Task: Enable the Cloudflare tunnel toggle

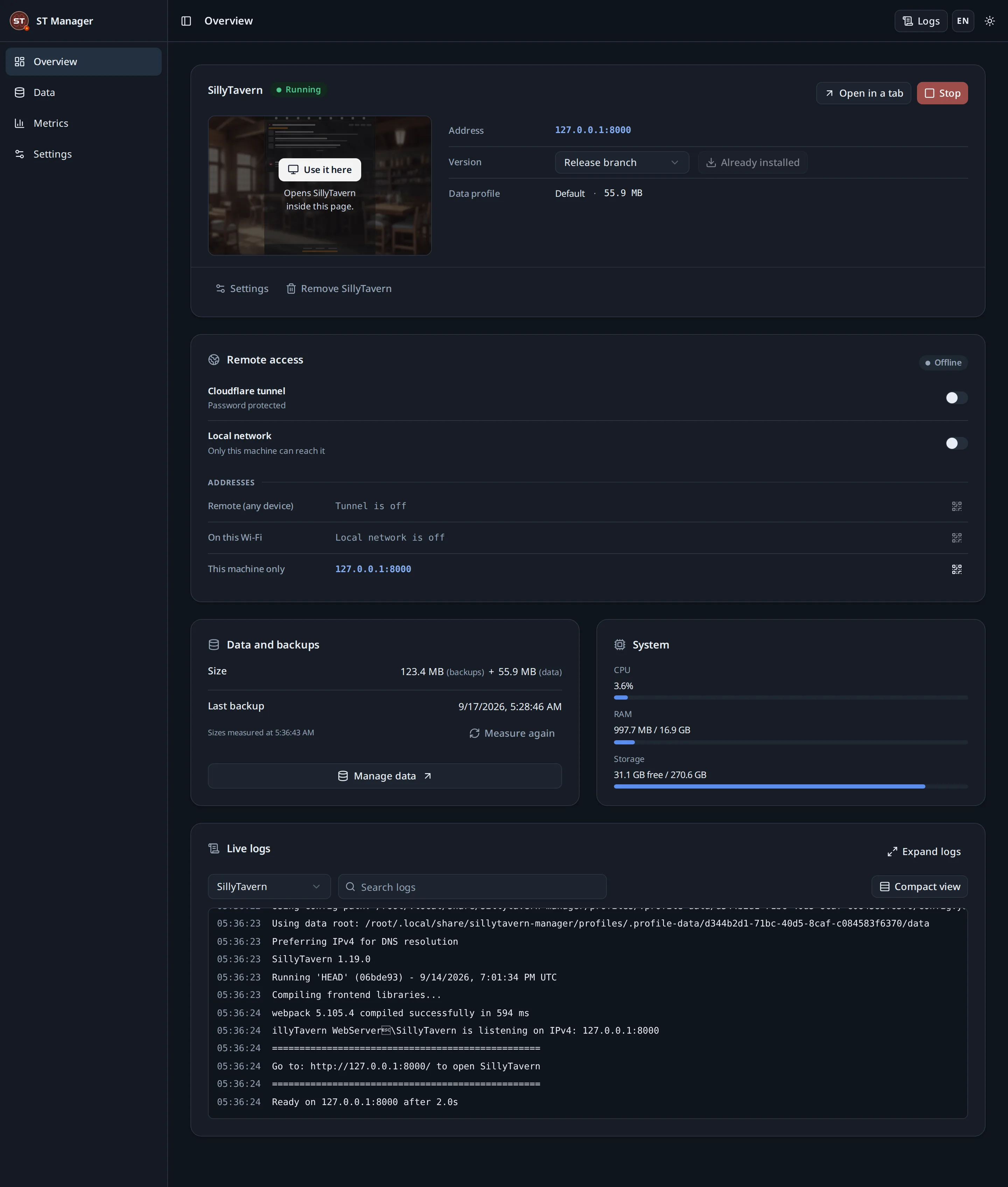Action: click(956, 398)
